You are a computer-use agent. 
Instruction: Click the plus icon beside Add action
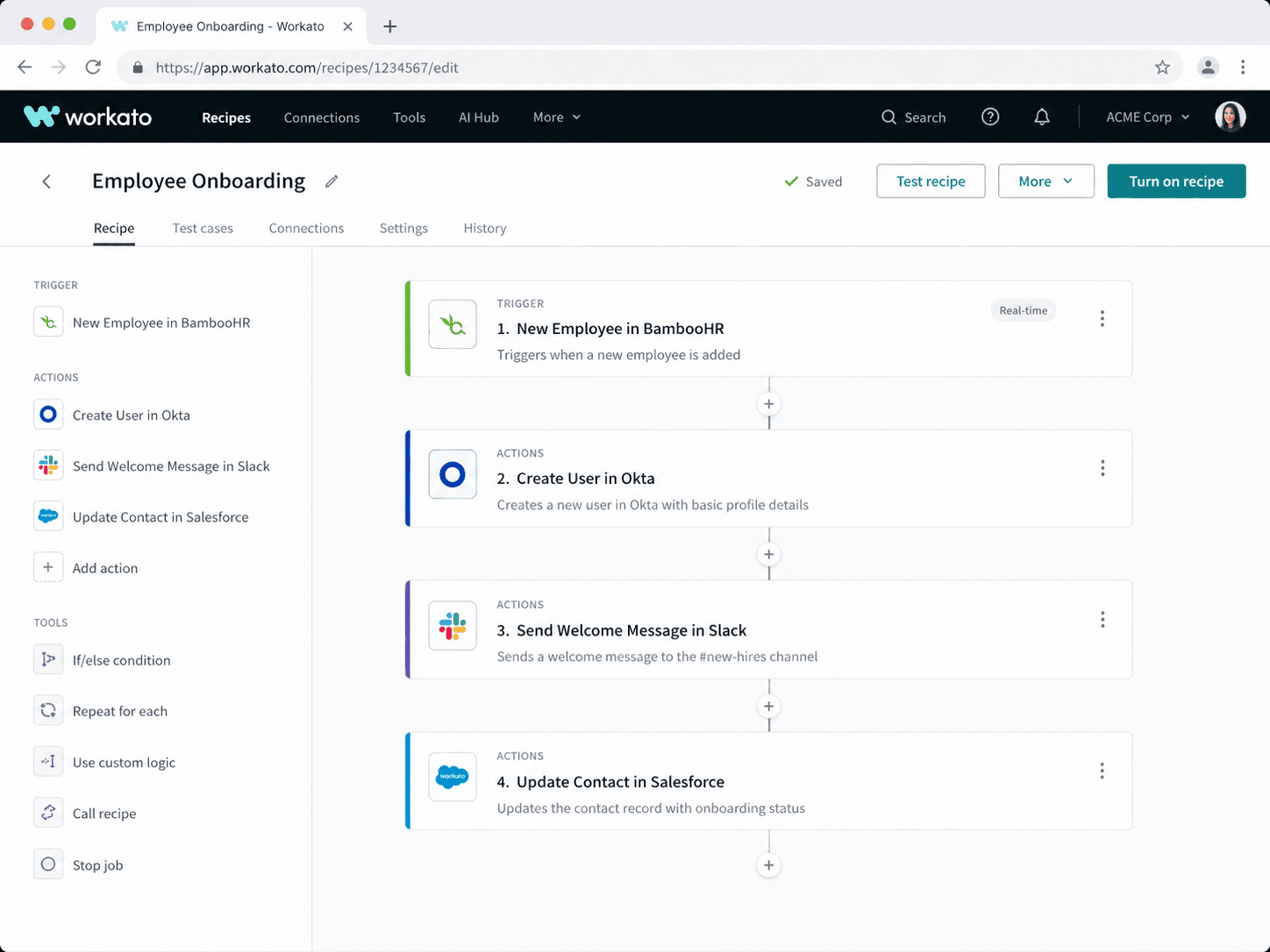(x=48, y=567)
